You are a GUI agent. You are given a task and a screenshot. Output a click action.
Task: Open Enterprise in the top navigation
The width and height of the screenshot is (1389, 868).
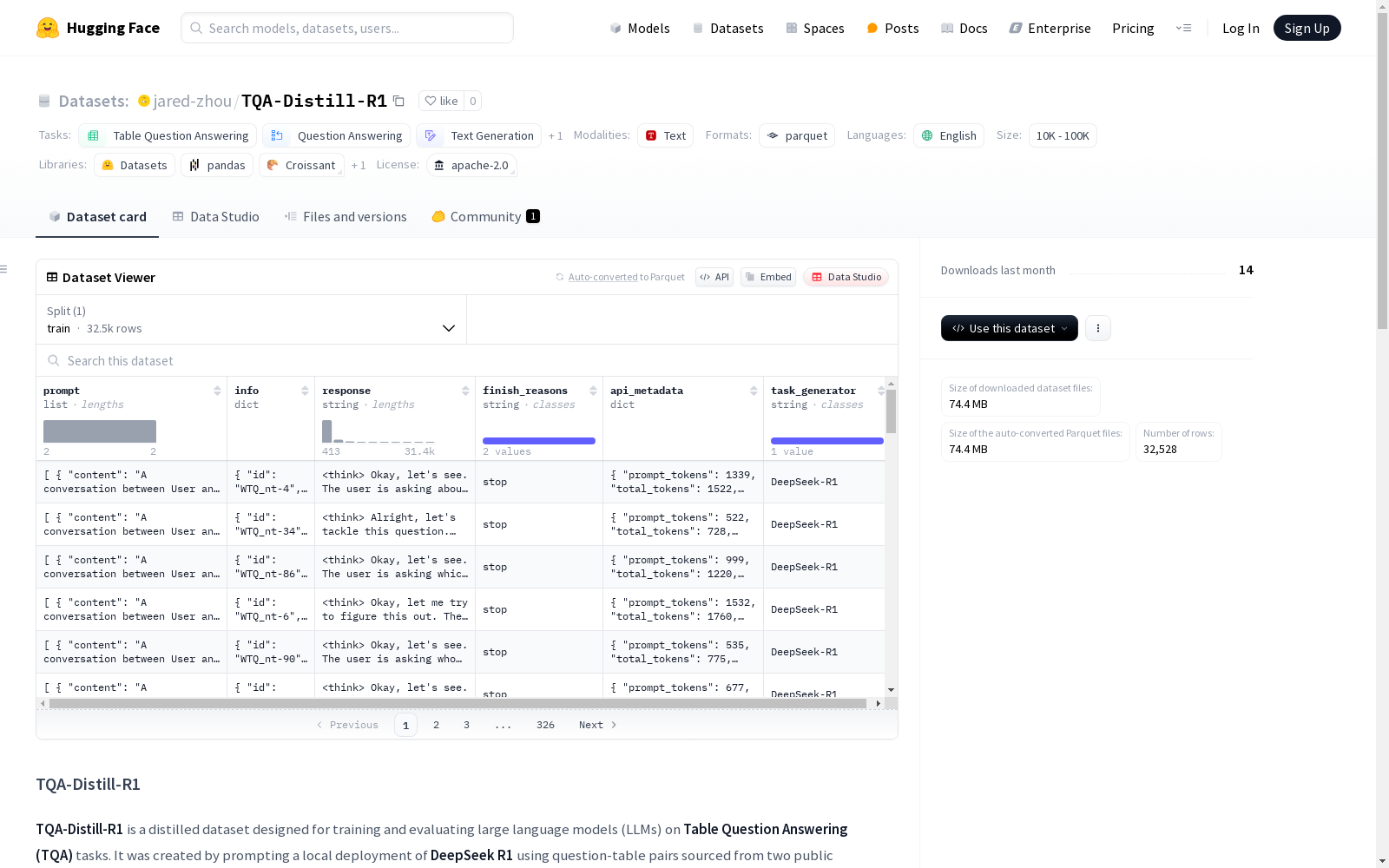(1050, 28)
